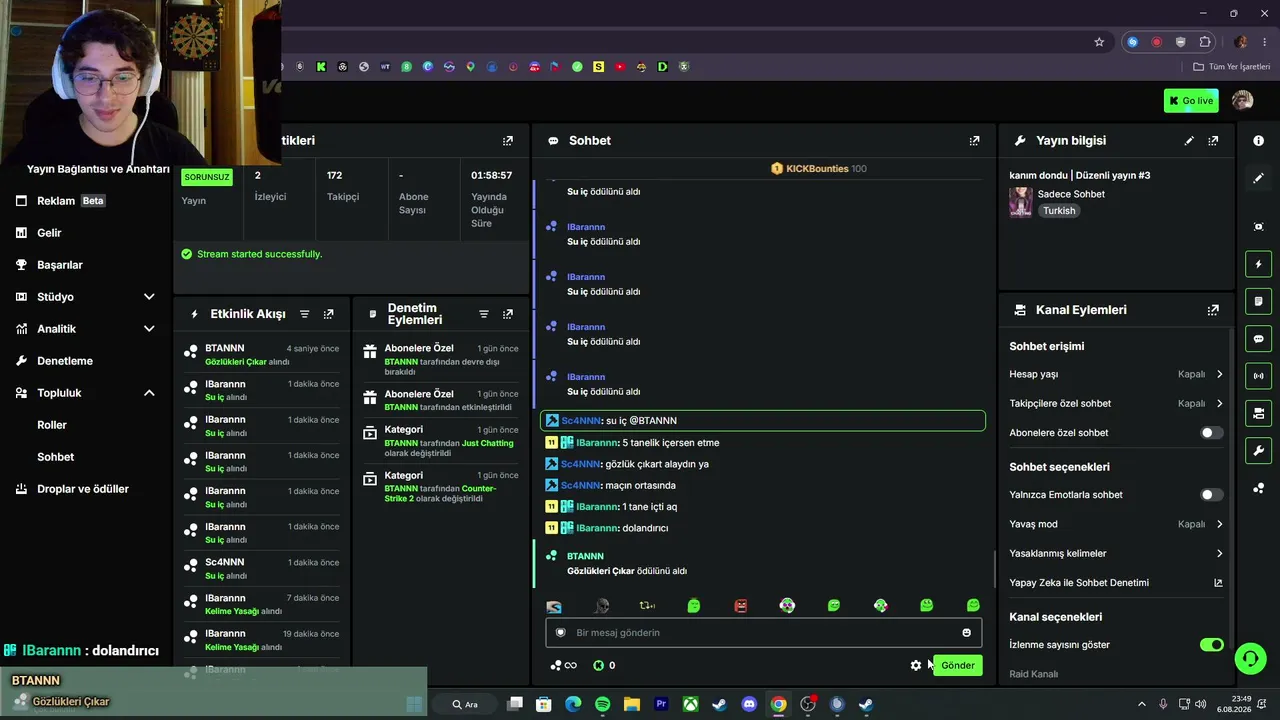Click the KICKs balance icon showing 0
Viewport: 1280px width, 720px height.
pyautogui.click(x=604, y=665)
